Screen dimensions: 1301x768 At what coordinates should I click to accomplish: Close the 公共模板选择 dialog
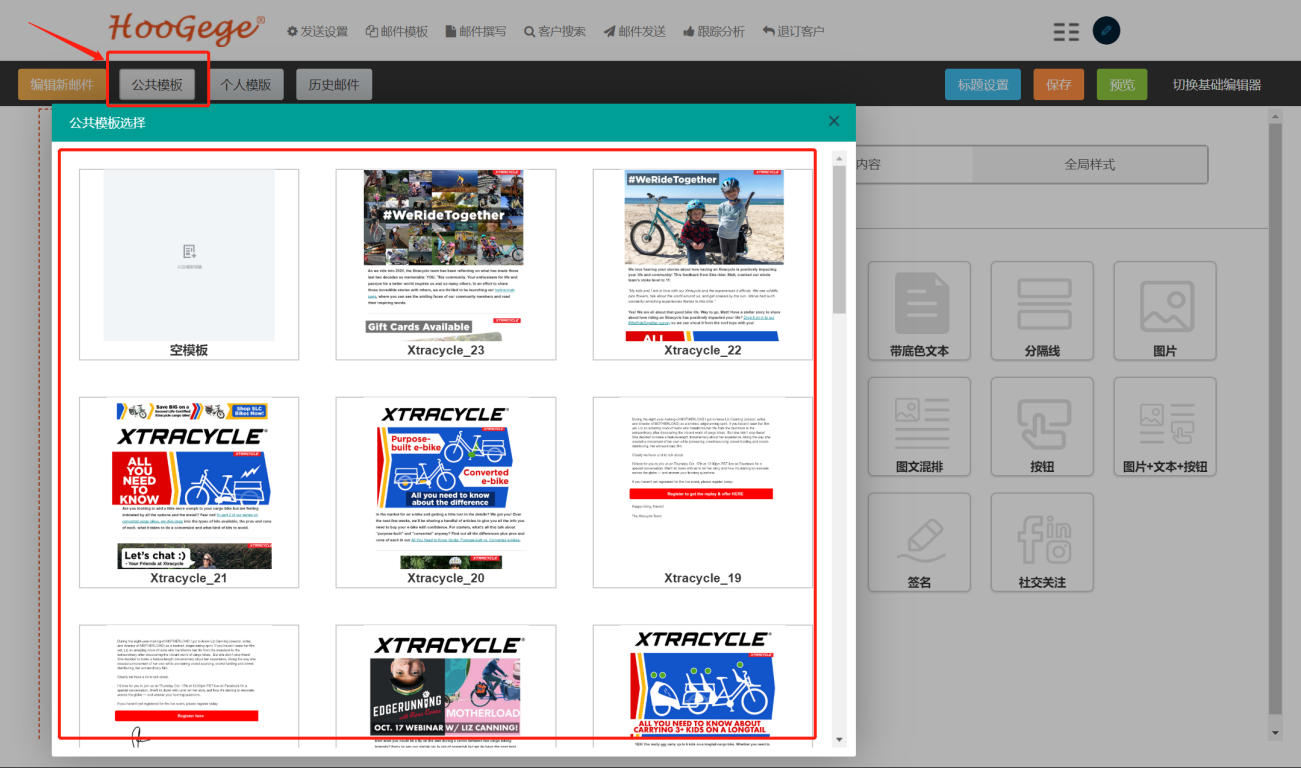(834, 122)
